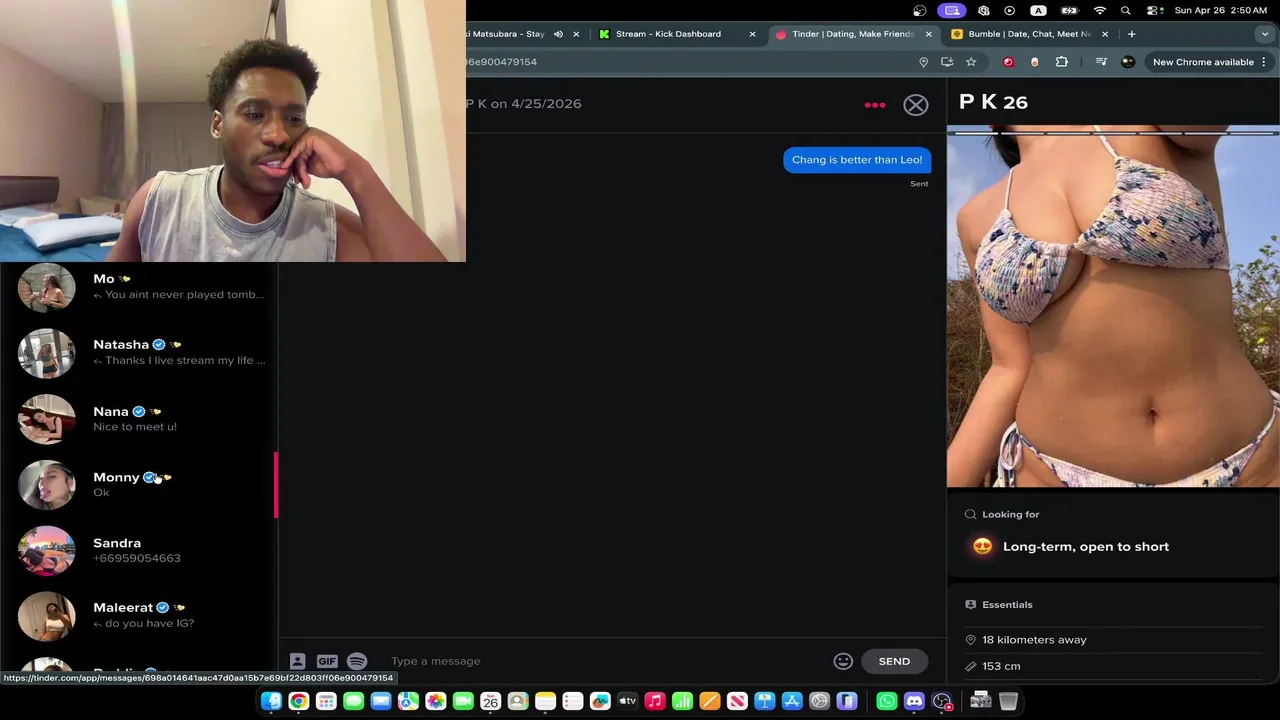Launch Music app from the Dock
This screenshot has width=1280, height=720.
pos(655,701)
